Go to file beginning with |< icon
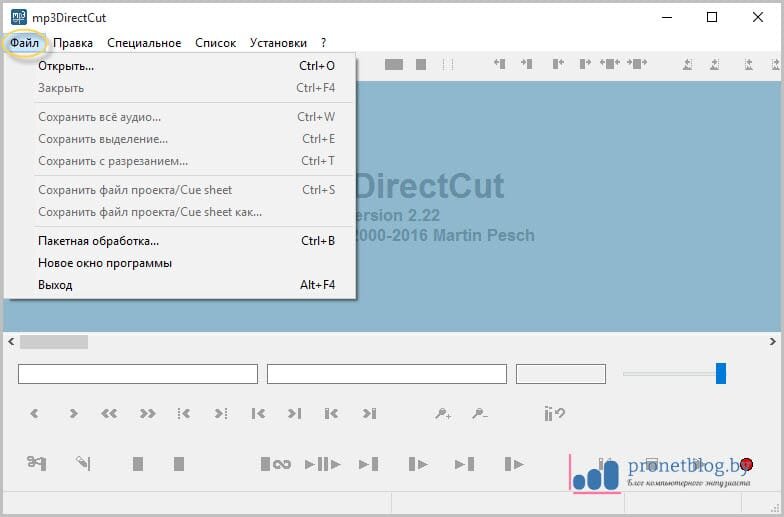784x517 pixels. [x=258, y=414]
